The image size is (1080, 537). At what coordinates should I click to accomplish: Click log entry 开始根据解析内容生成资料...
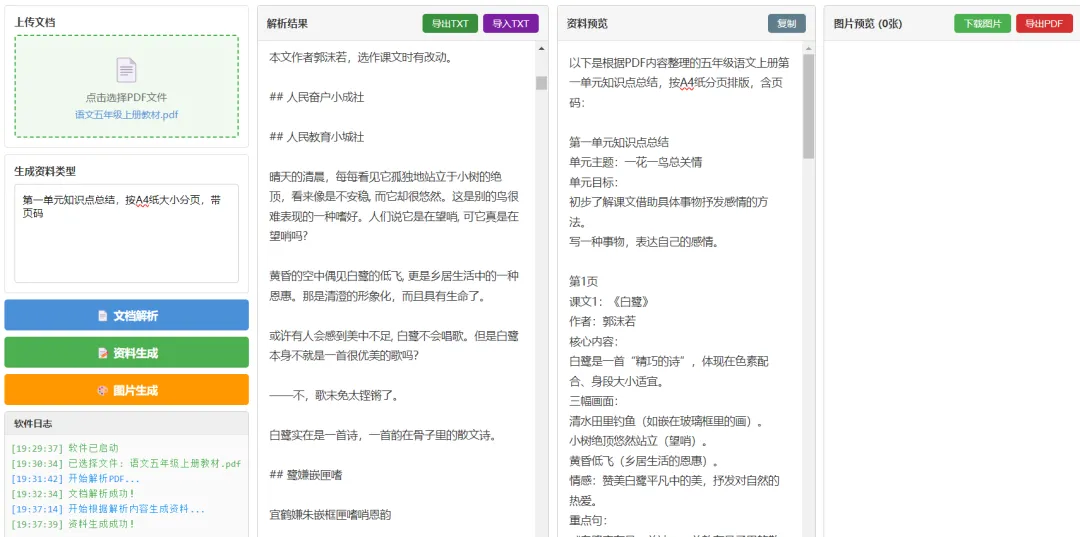pyautogui.click(x=108, y=509)
